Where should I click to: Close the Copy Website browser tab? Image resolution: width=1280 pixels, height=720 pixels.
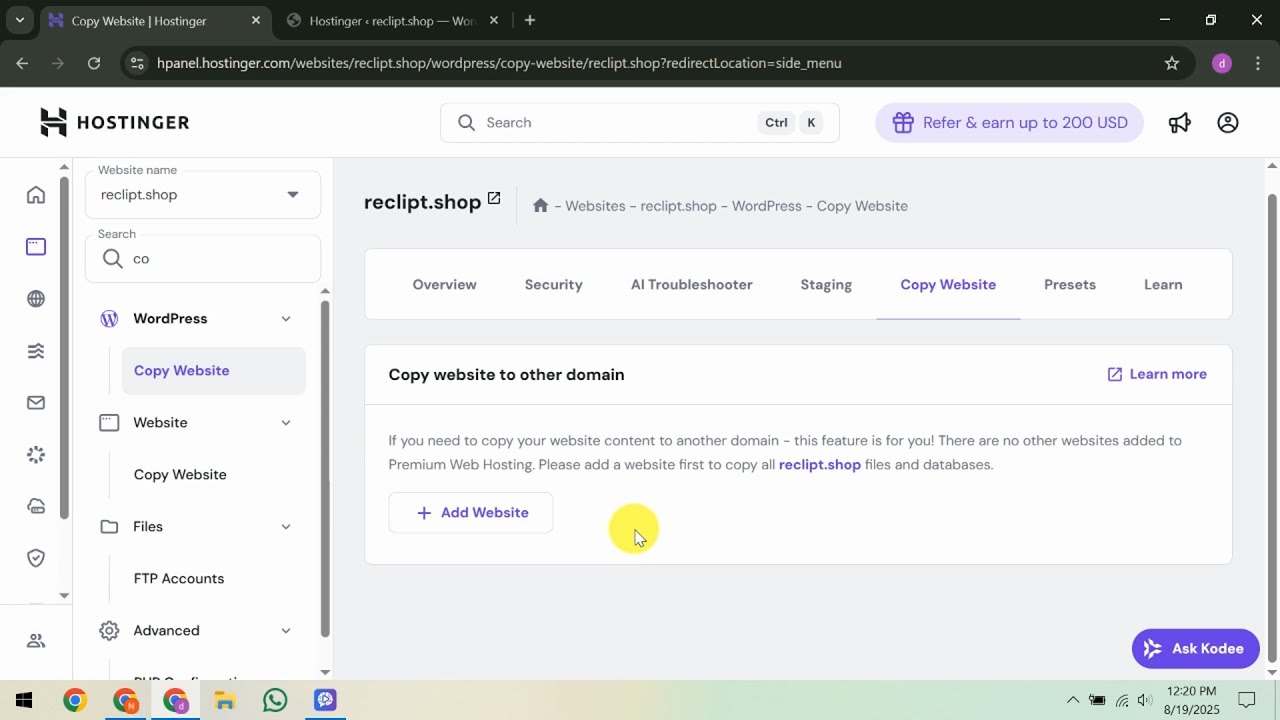pyautogui.click(x=255, y=20)
